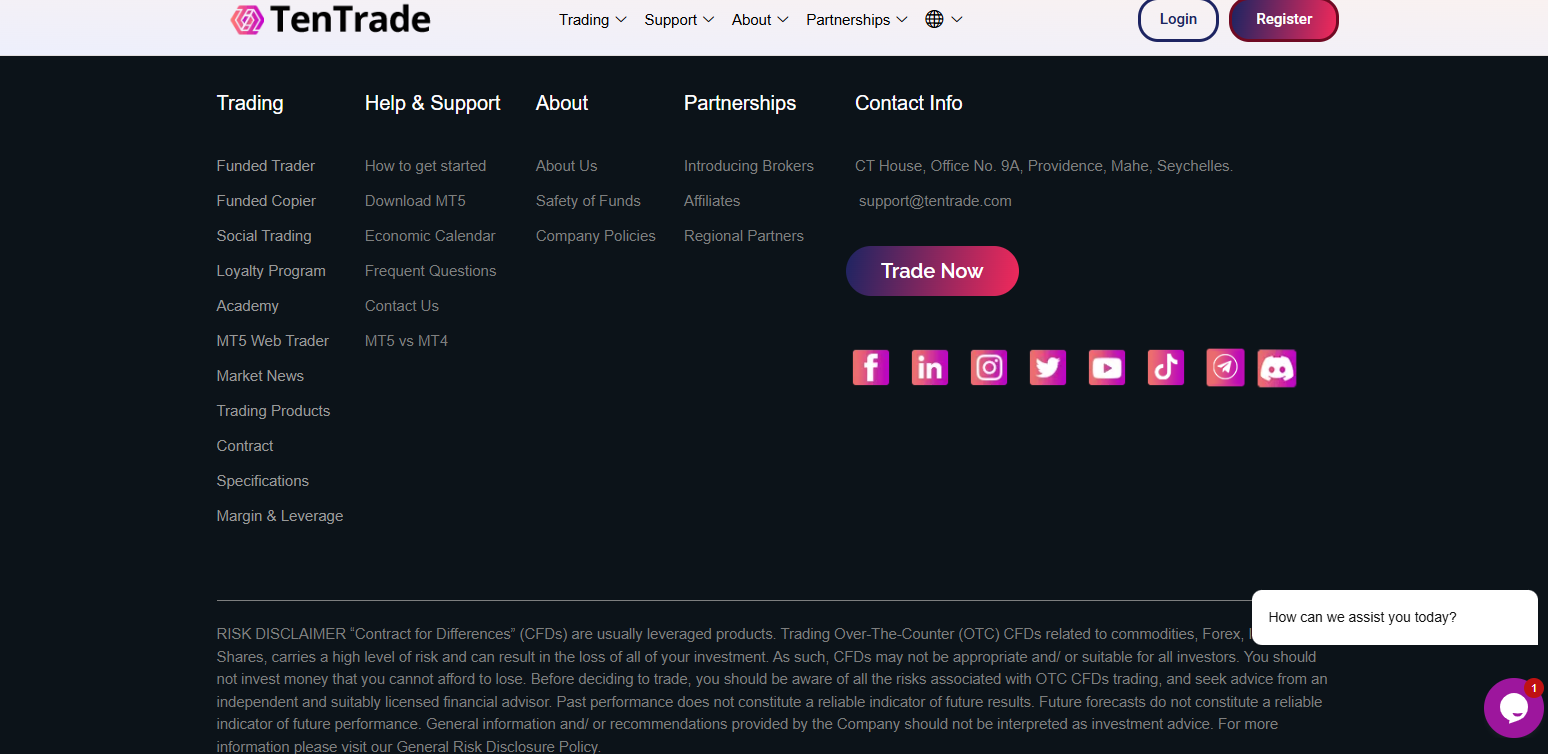Image resolution: width=1548 pixels, height=754 pixels.
Task: Click the TenTrade logo
Action: coord(330,19)
